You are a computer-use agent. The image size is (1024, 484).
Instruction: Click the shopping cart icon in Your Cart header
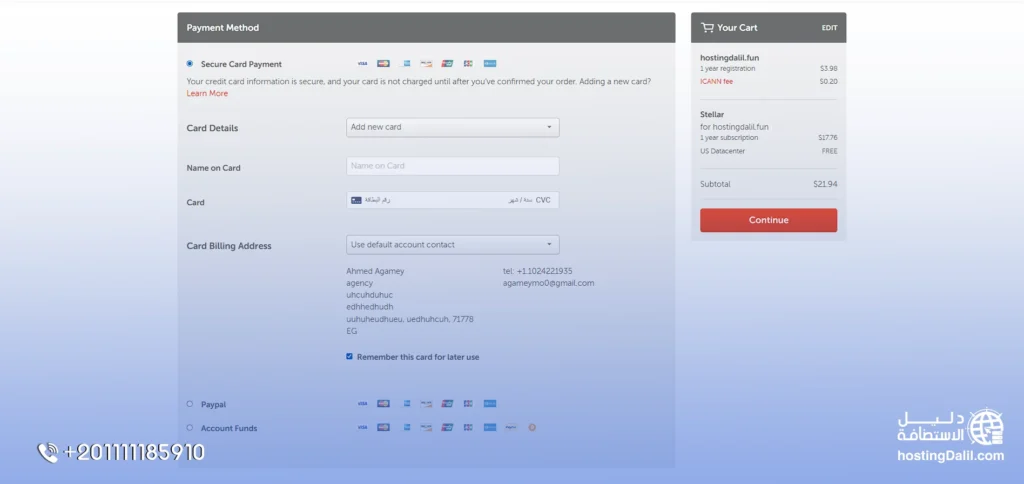(707, 27)
